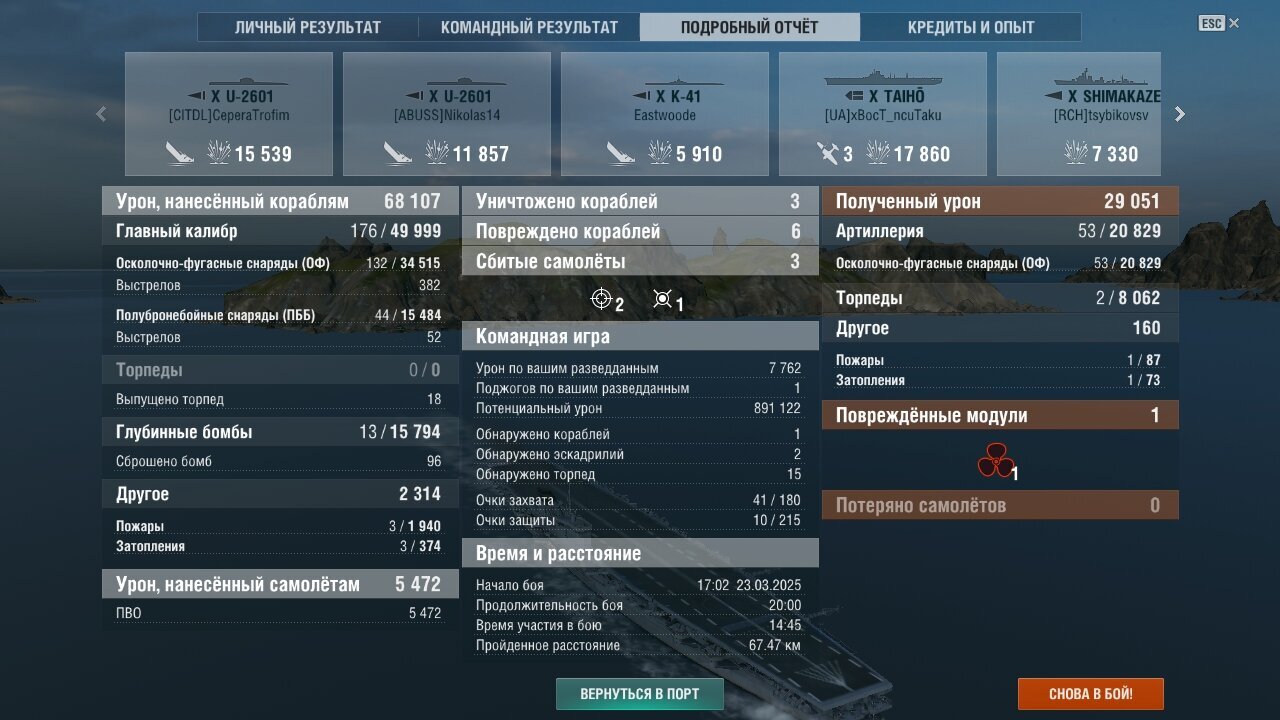Click Снова в бой! button
Screen dimensions: 1280x720
tap(1091, 693)
